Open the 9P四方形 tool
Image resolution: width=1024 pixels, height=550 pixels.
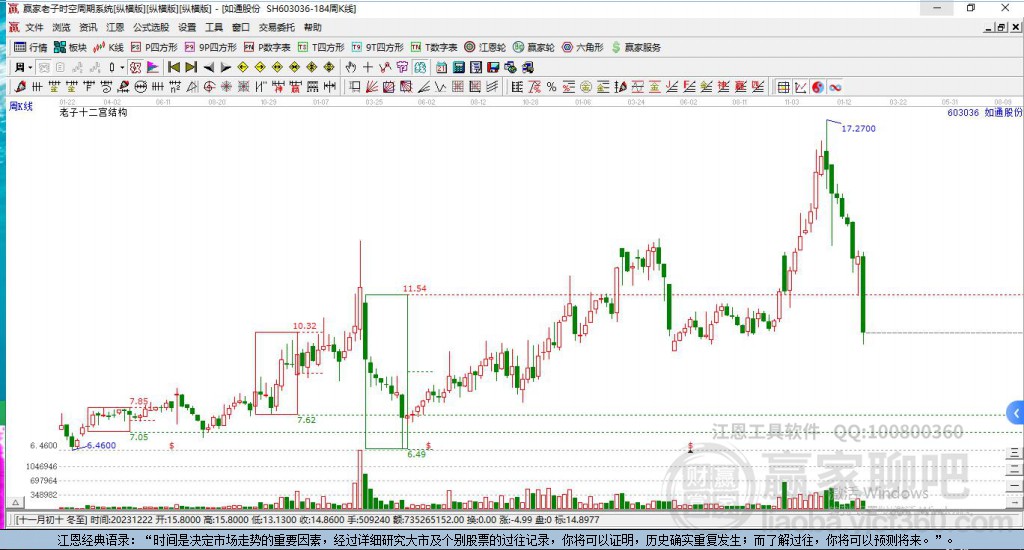pos(211,47)
